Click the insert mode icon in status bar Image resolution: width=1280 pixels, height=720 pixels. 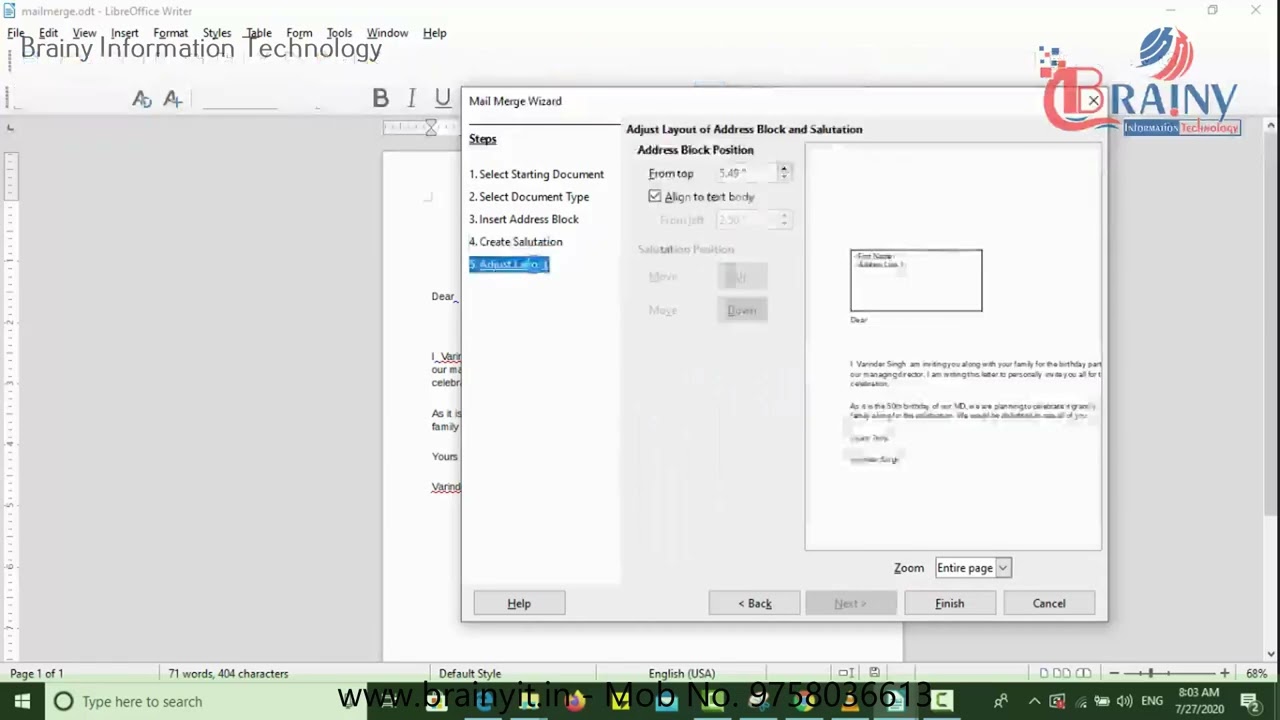tap(846, 673)
